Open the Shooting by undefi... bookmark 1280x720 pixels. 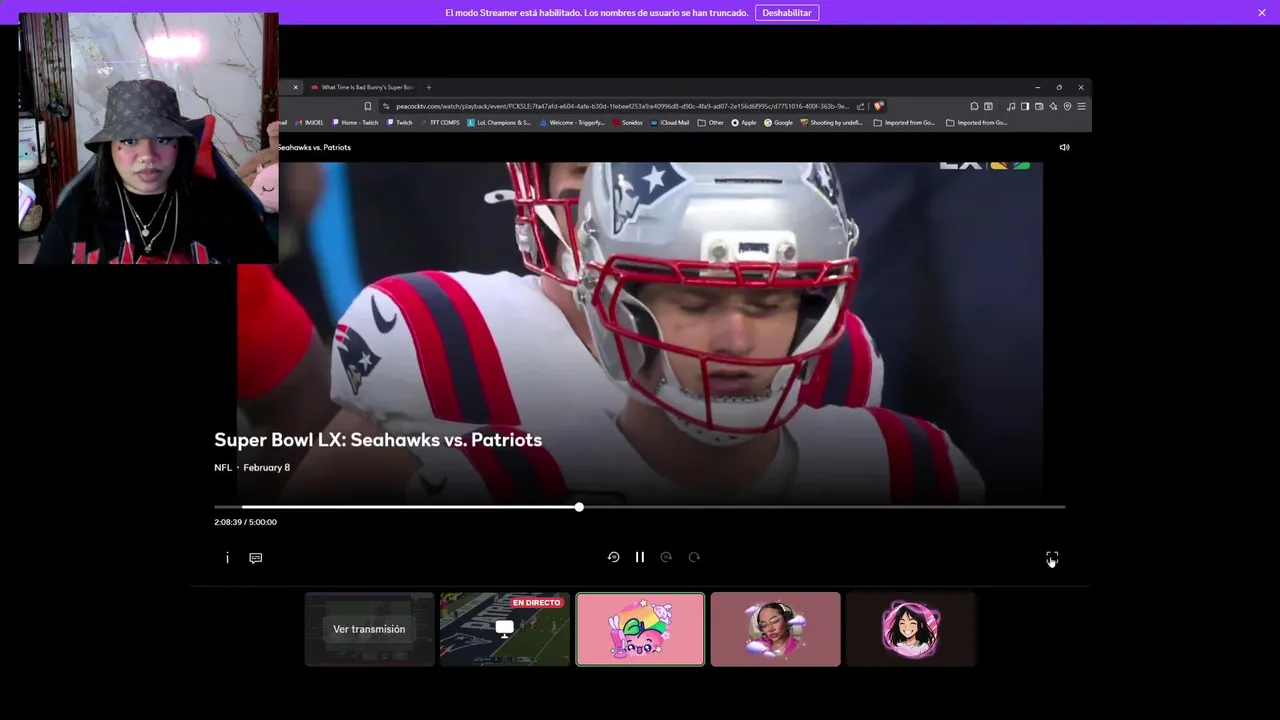(x=832, y=123)
